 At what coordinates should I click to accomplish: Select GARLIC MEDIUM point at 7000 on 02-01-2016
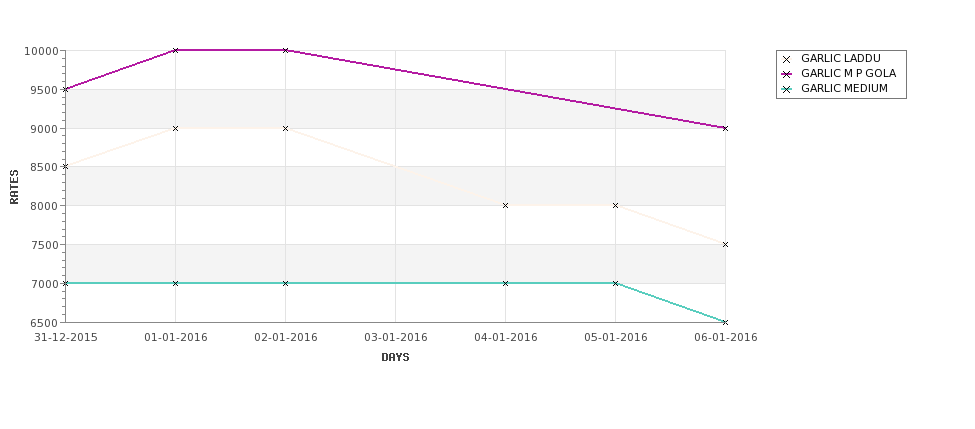point(285,283)
